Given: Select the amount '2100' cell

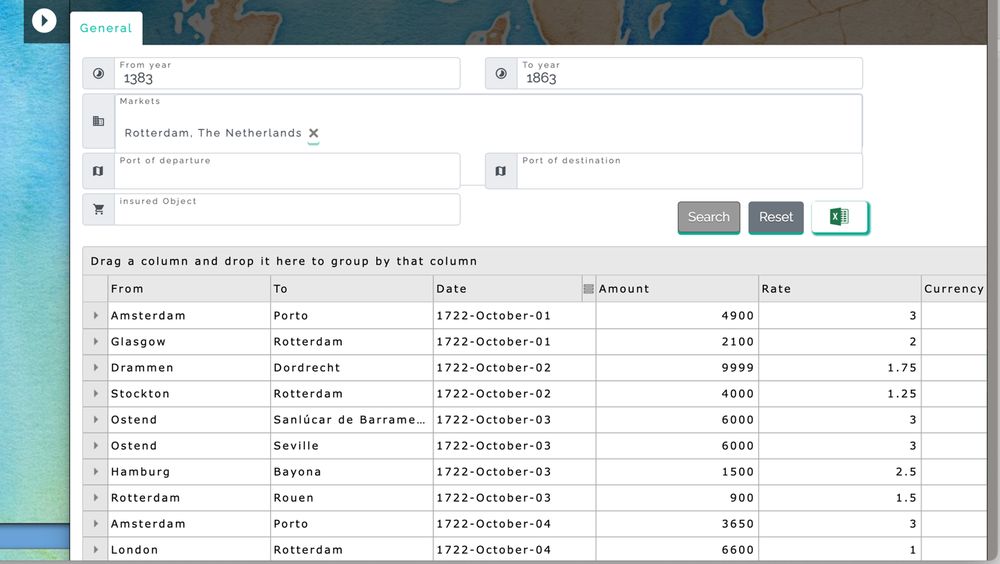Looking at the screenshot, I should click(x=677, y=341).
